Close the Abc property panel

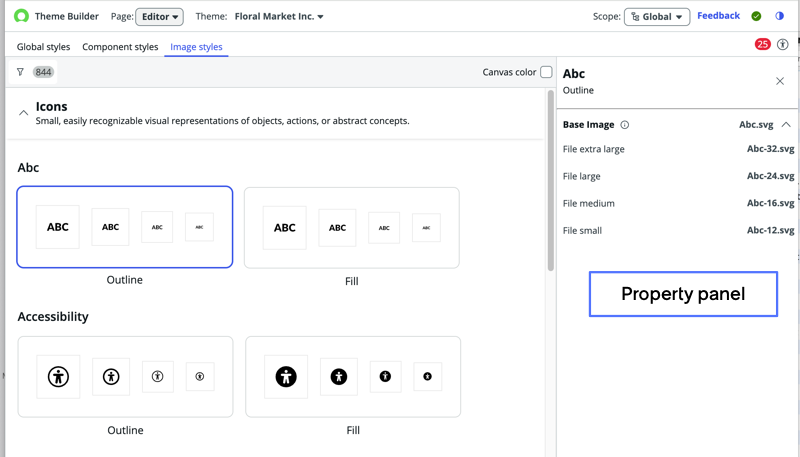780,81
